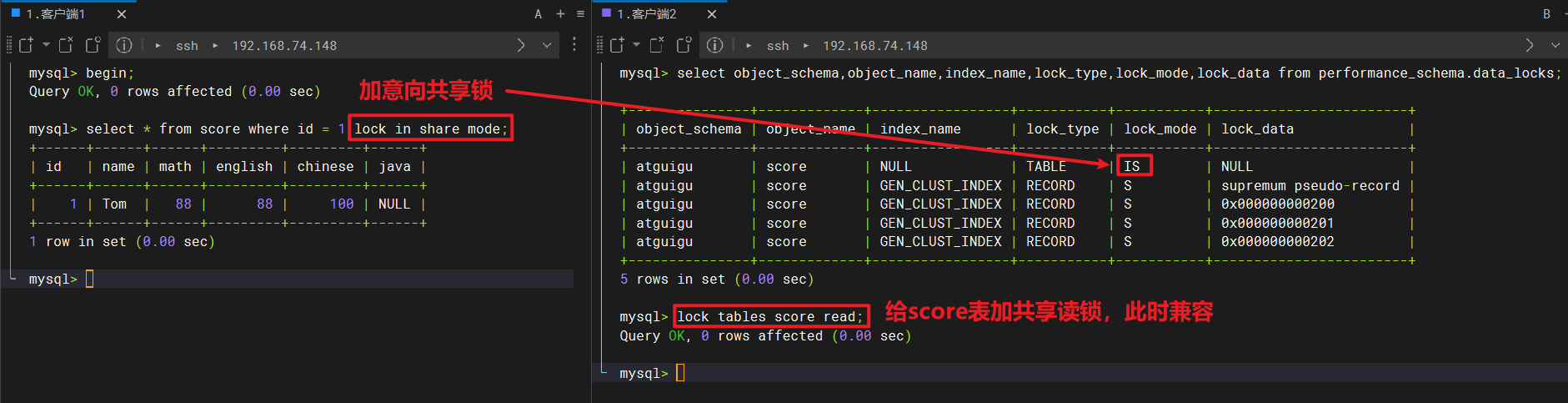This screenshot has width=1568, height=403.
Task: Select the pane A label
Action: (x=539, y=14)
